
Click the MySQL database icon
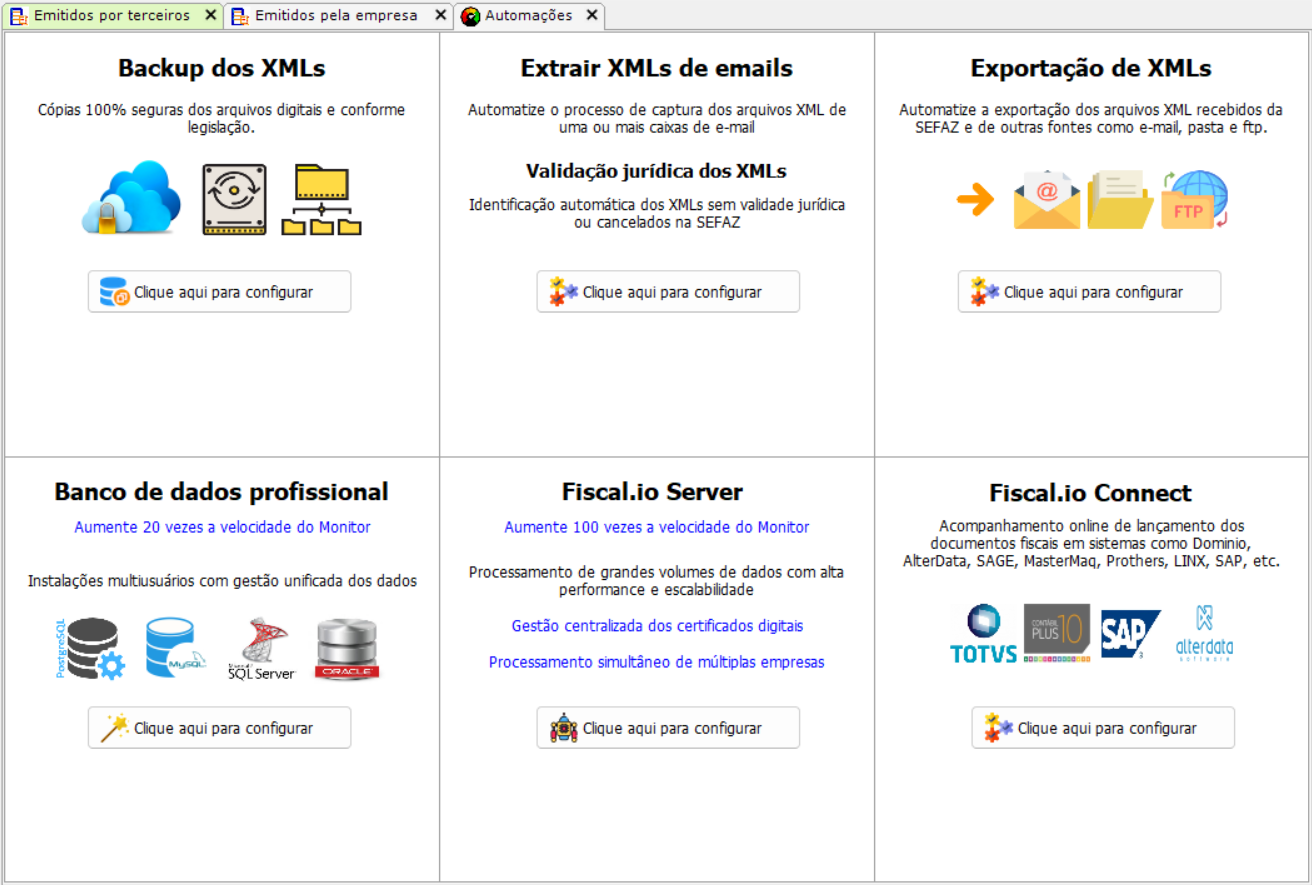[x=175, y=647]
